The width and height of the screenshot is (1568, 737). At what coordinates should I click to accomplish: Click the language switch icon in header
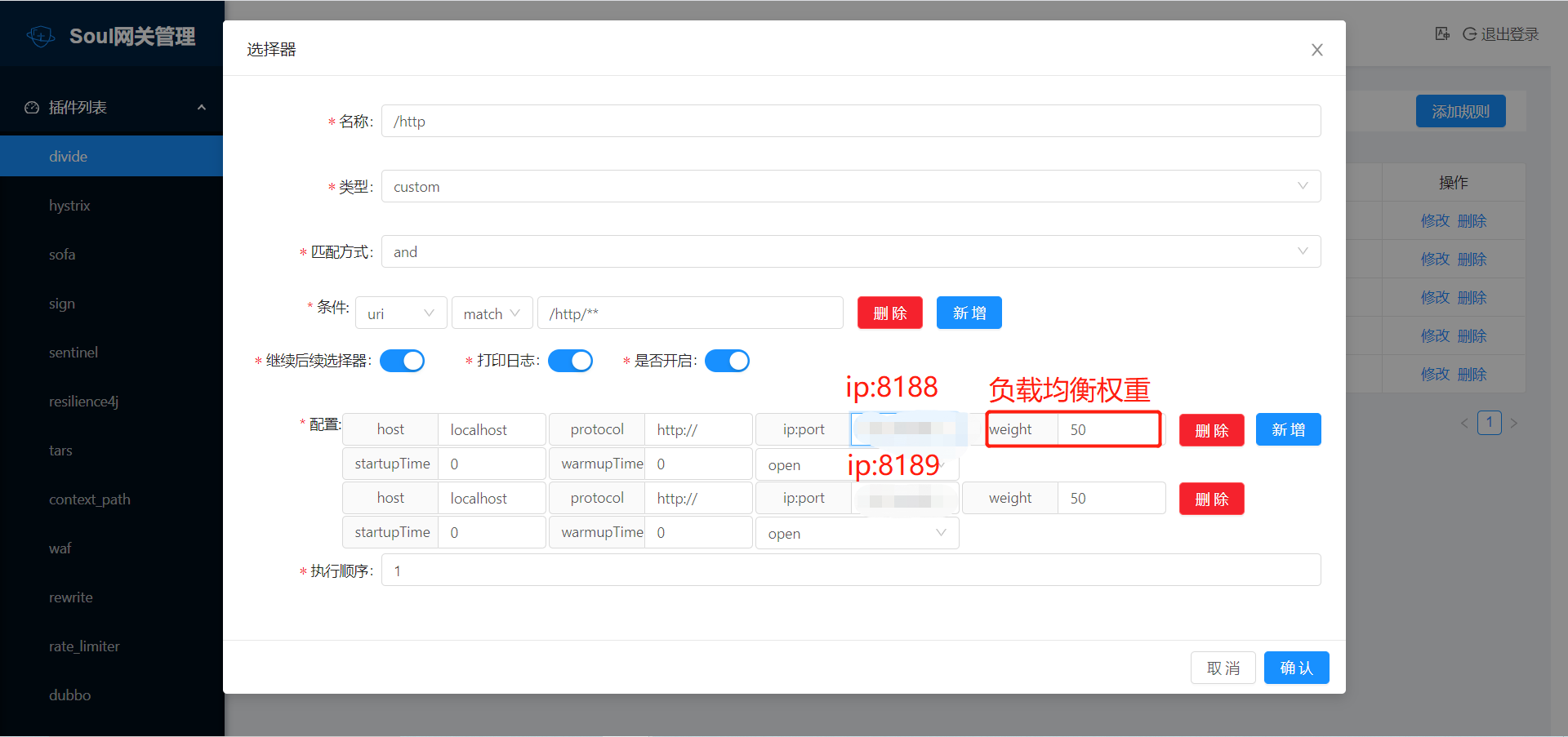click(1442, 33)
